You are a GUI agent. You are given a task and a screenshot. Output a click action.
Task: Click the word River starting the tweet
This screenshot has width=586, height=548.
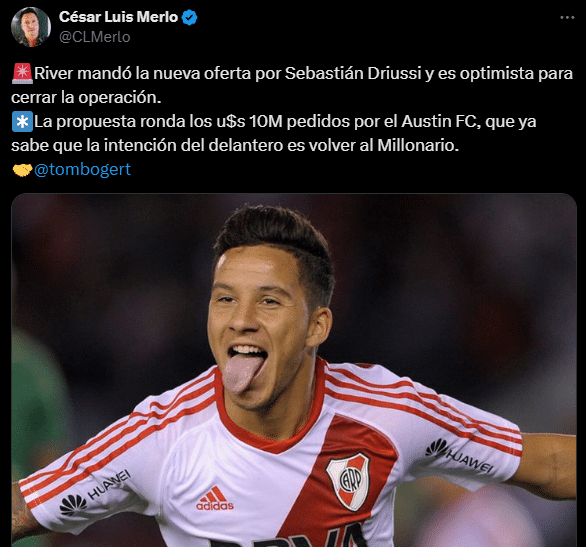pyautogui.click(x=54, y=73)
